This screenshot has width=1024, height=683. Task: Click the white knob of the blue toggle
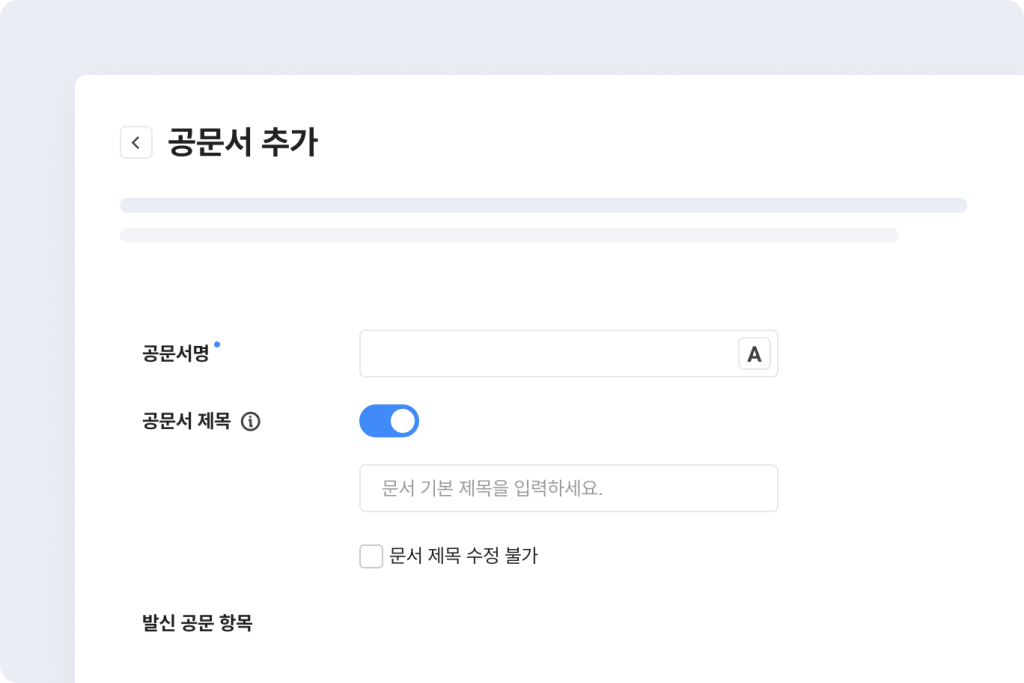coord(402,421)
